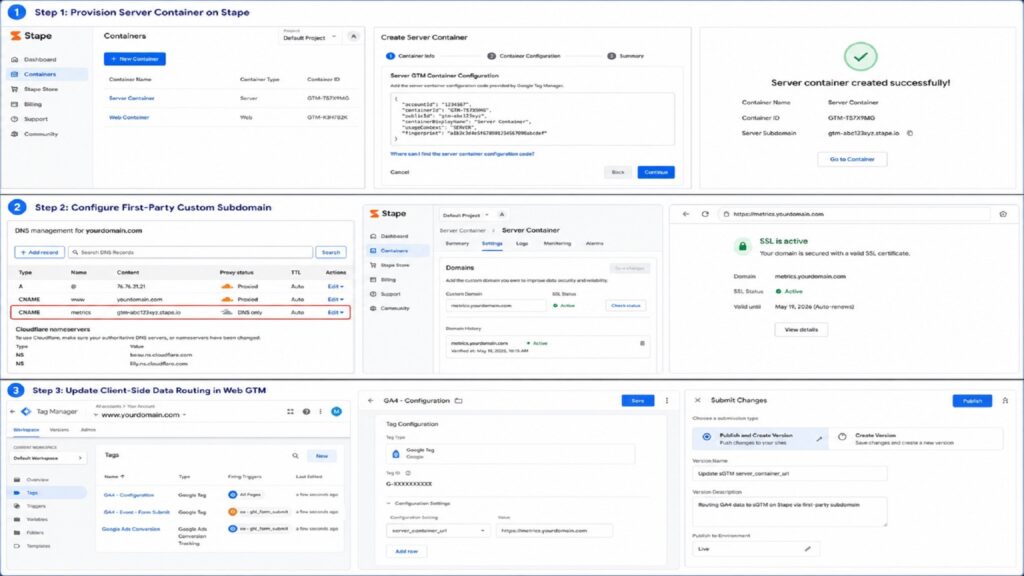This screenshot has height=576, width=1024.
Task: Edit the Live publish environment with the pencil
Action: tap(808, 549)
